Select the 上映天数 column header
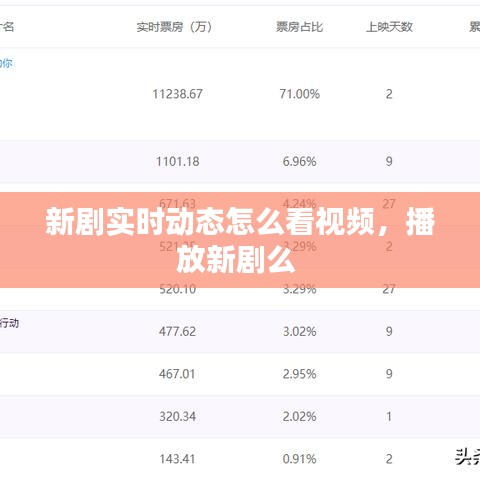480x480 pixels. tap(389, 27)
